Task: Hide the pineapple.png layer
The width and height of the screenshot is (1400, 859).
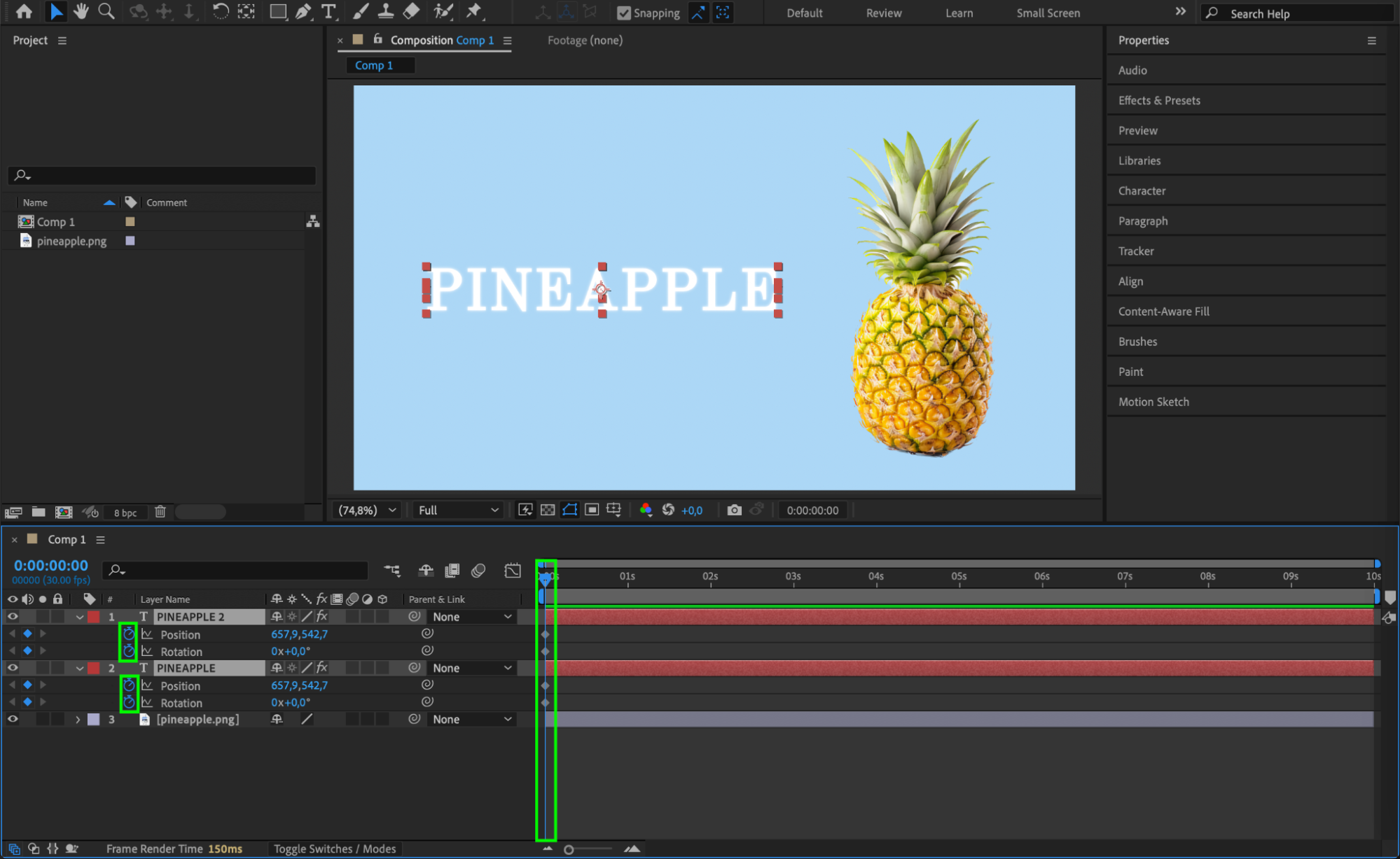Action: (x=13, y=719)
